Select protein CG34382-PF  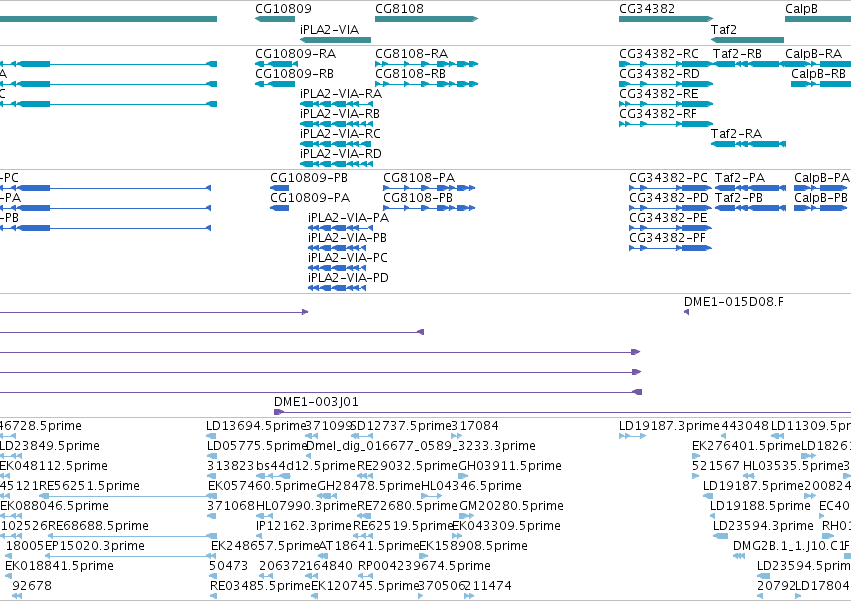click(x=668, y=238)
